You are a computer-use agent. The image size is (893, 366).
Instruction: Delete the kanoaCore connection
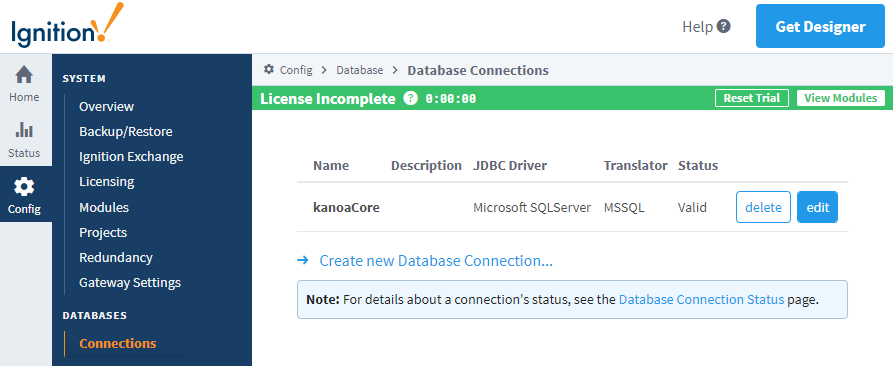point(763,207)
